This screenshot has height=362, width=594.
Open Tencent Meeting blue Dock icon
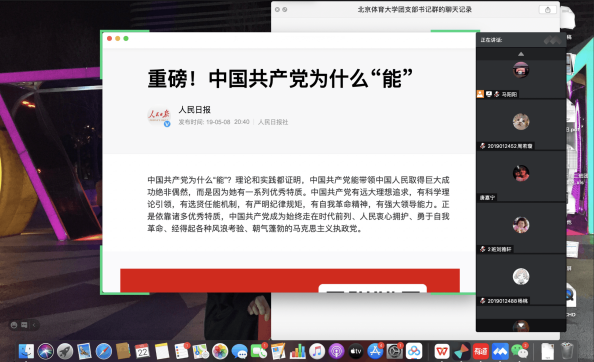point(500,352)
